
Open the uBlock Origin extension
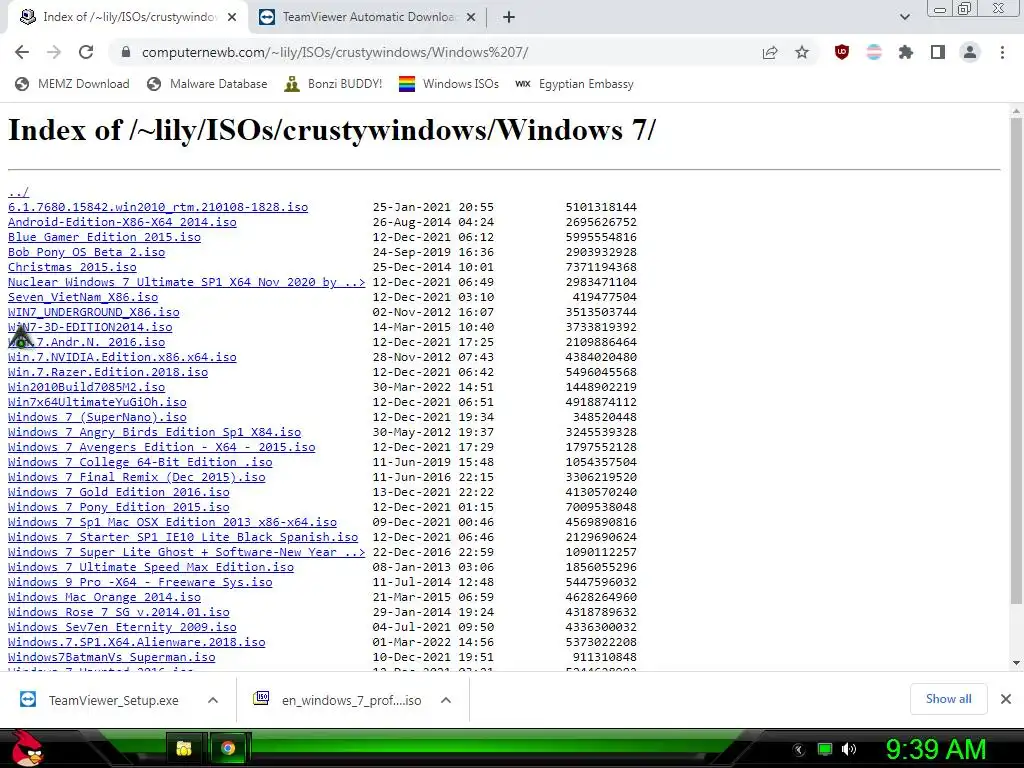842,52
